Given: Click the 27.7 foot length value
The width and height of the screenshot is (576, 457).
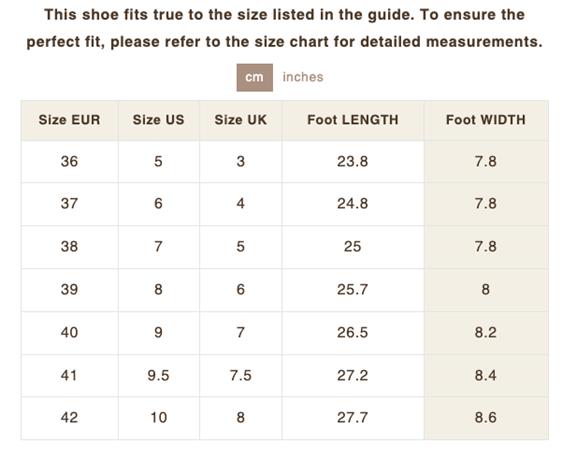Looking at the screenshot, I should (353, 418).
